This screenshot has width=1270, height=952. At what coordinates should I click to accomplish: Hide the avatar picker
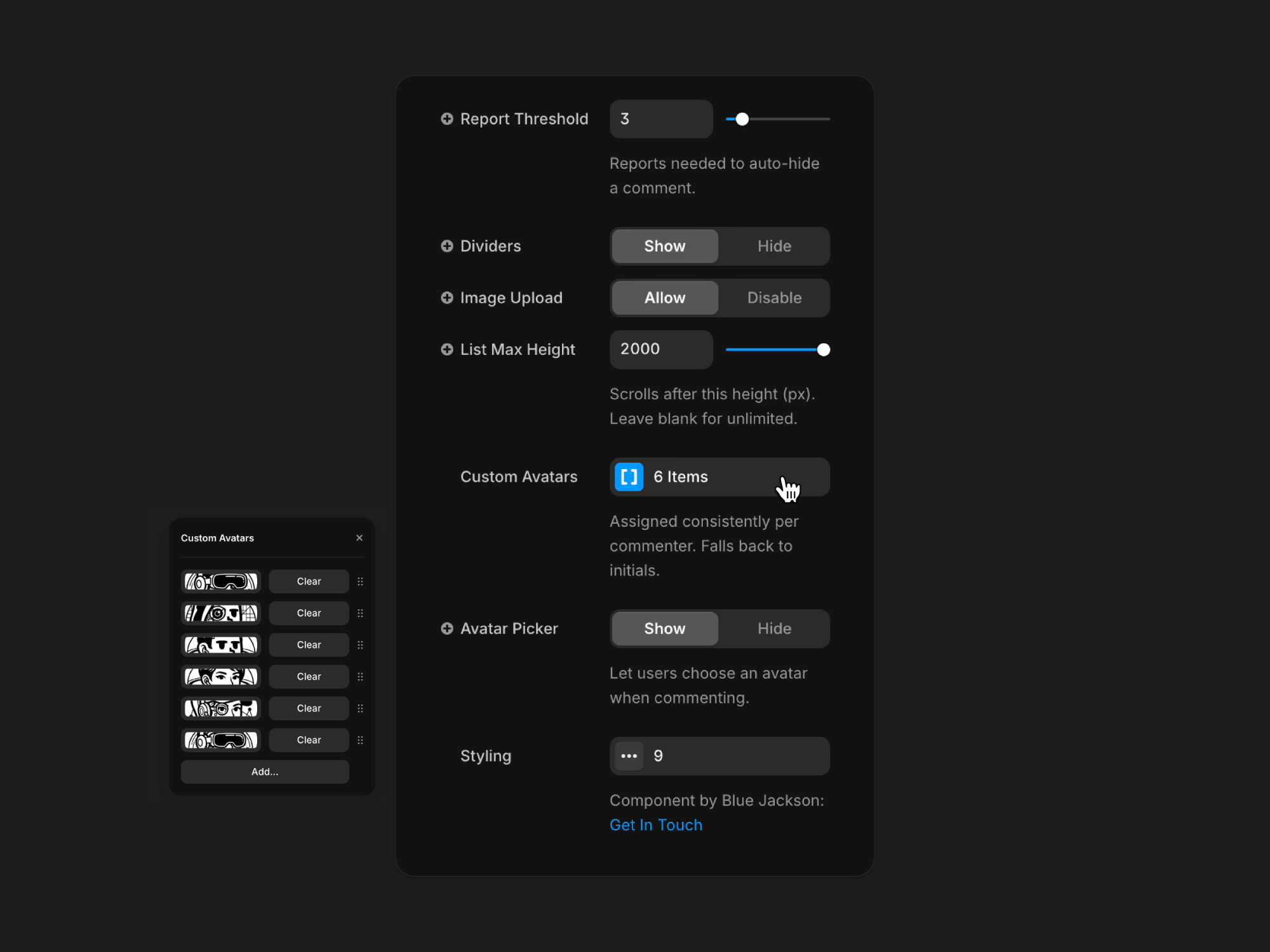point(773,628)
